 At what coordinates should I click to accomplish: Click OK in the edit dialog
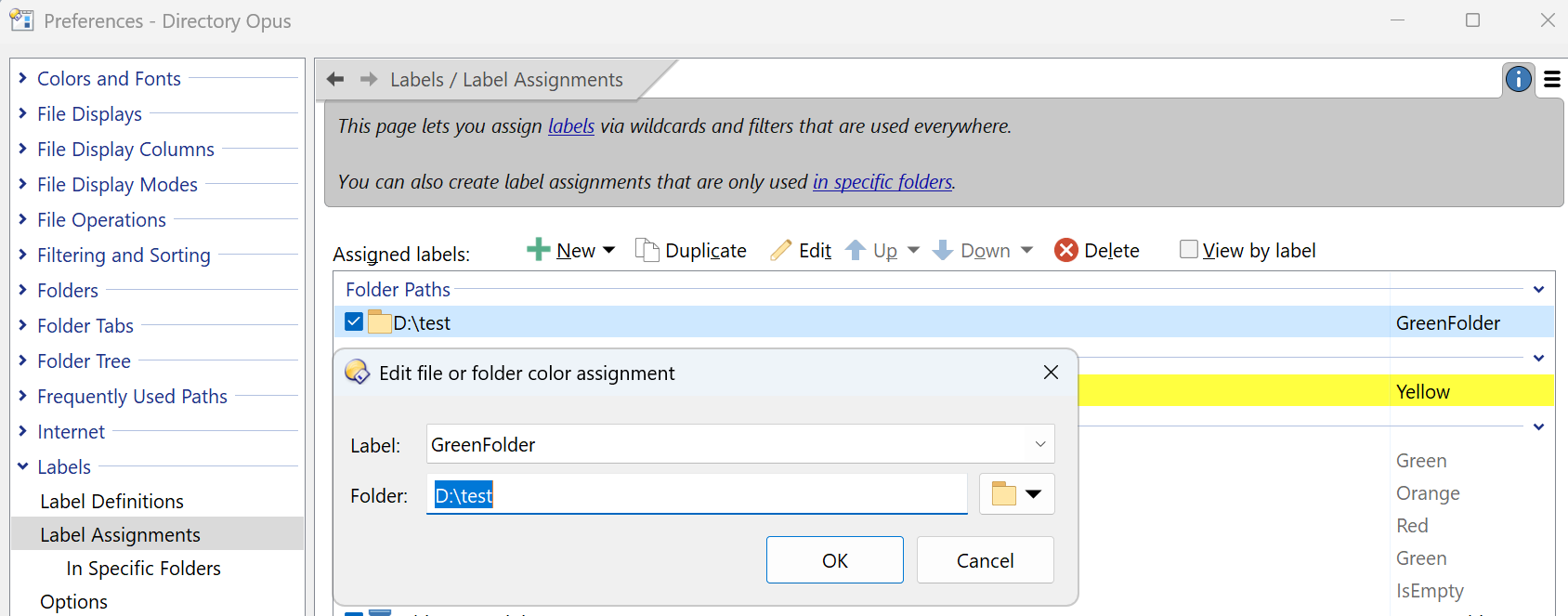[x=834, y=560]
